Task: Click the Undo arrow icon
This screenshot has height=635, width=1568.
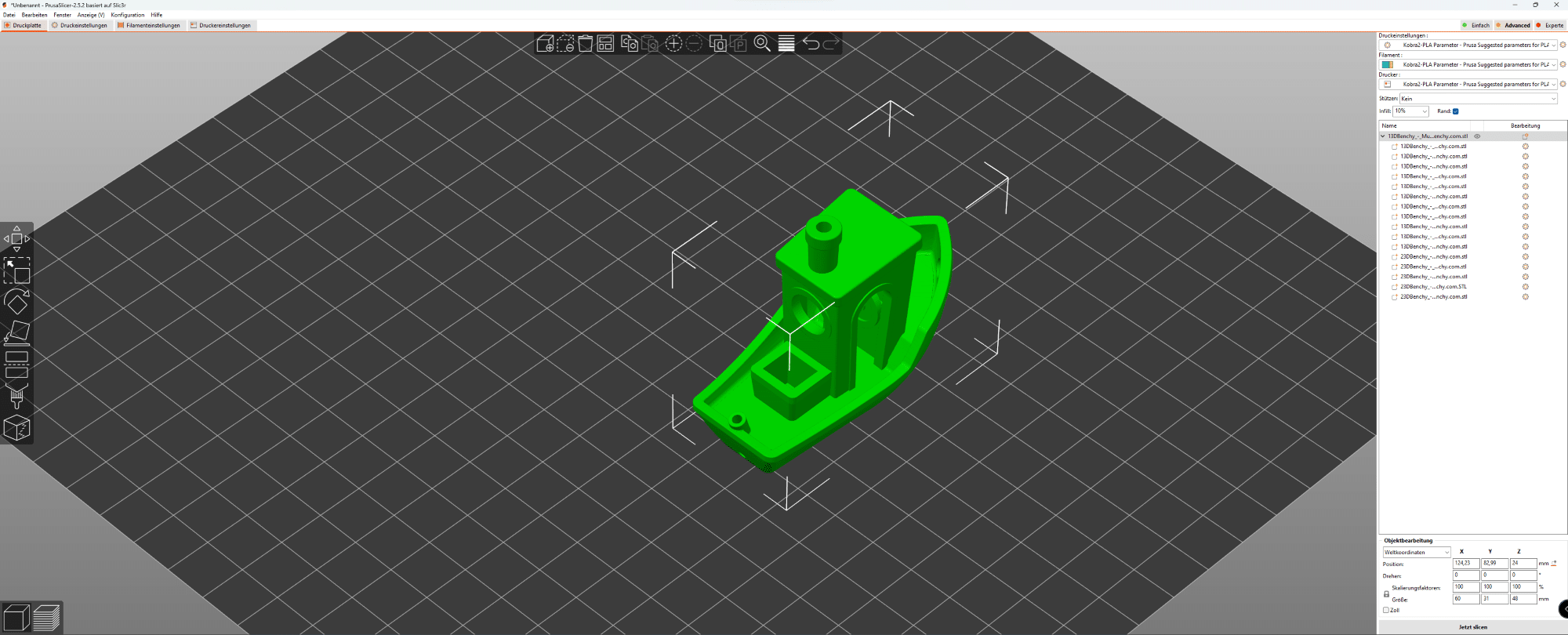Action: pyautogui.click(x=811, y=44)
